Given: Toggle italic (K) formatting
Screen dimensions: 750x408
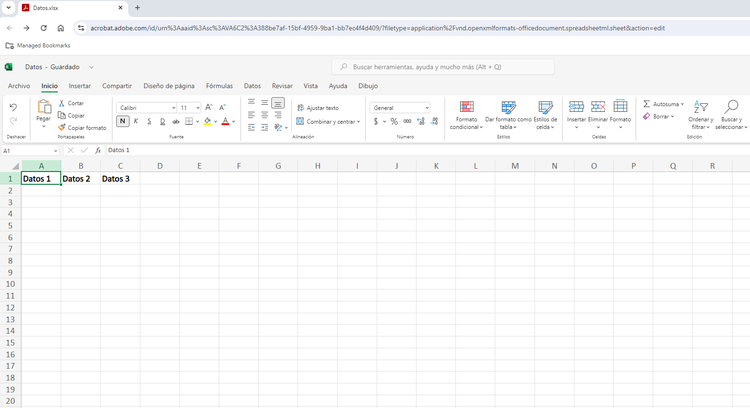Looking at the screenshot, I should 136,121.
